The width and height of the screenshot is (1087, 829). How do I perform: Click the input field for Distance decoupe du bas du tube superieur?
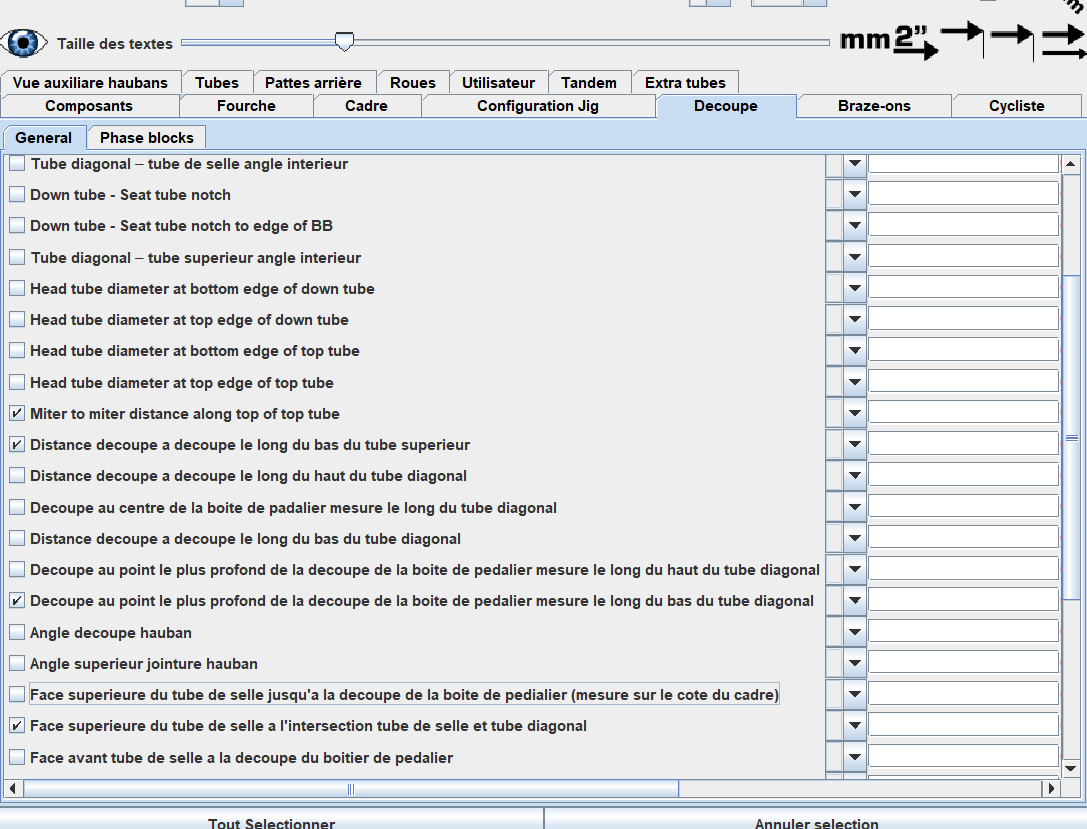coord(963,444)
